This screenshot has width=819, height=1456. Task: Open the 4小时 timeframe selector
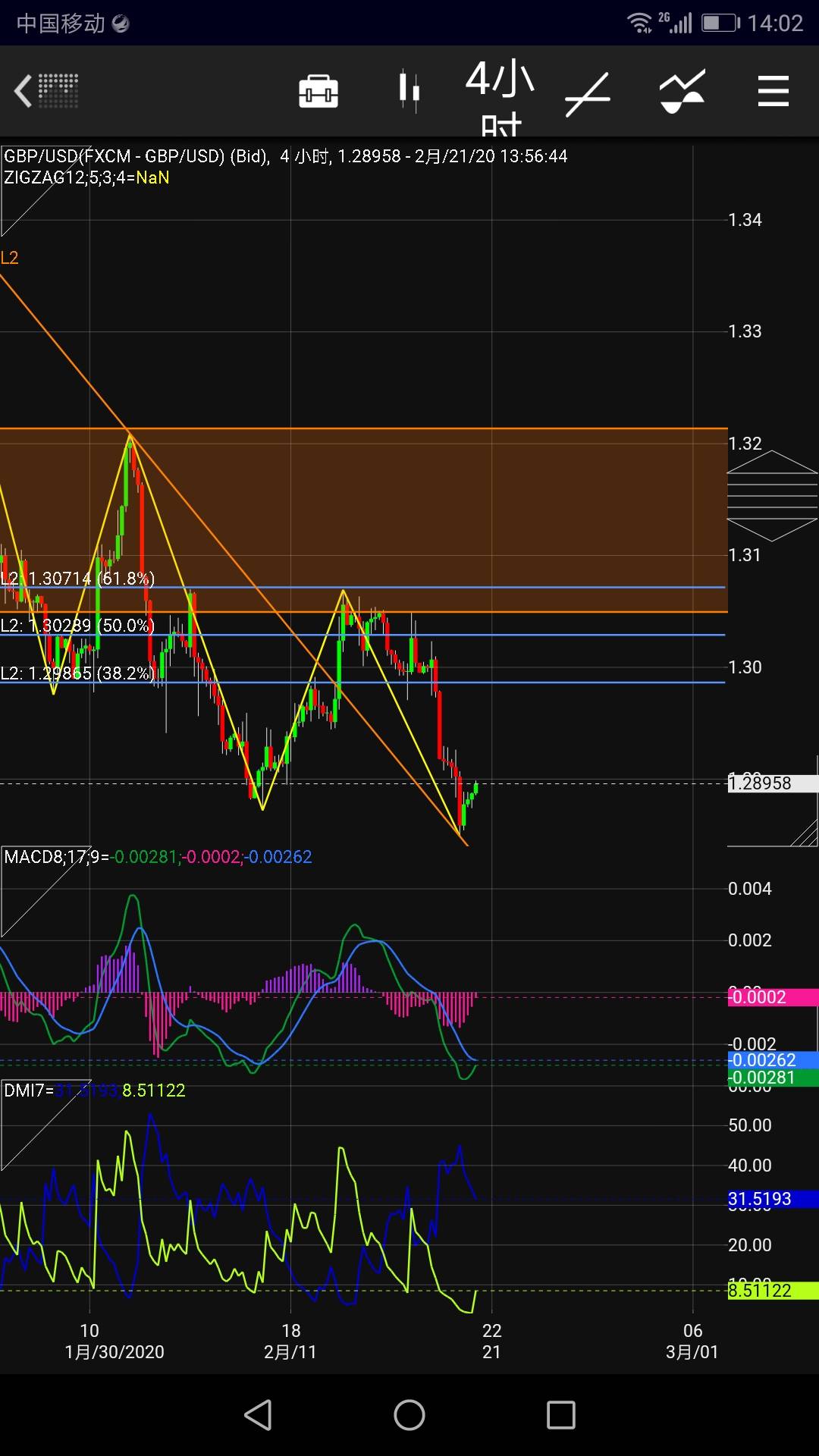[500, 99]
